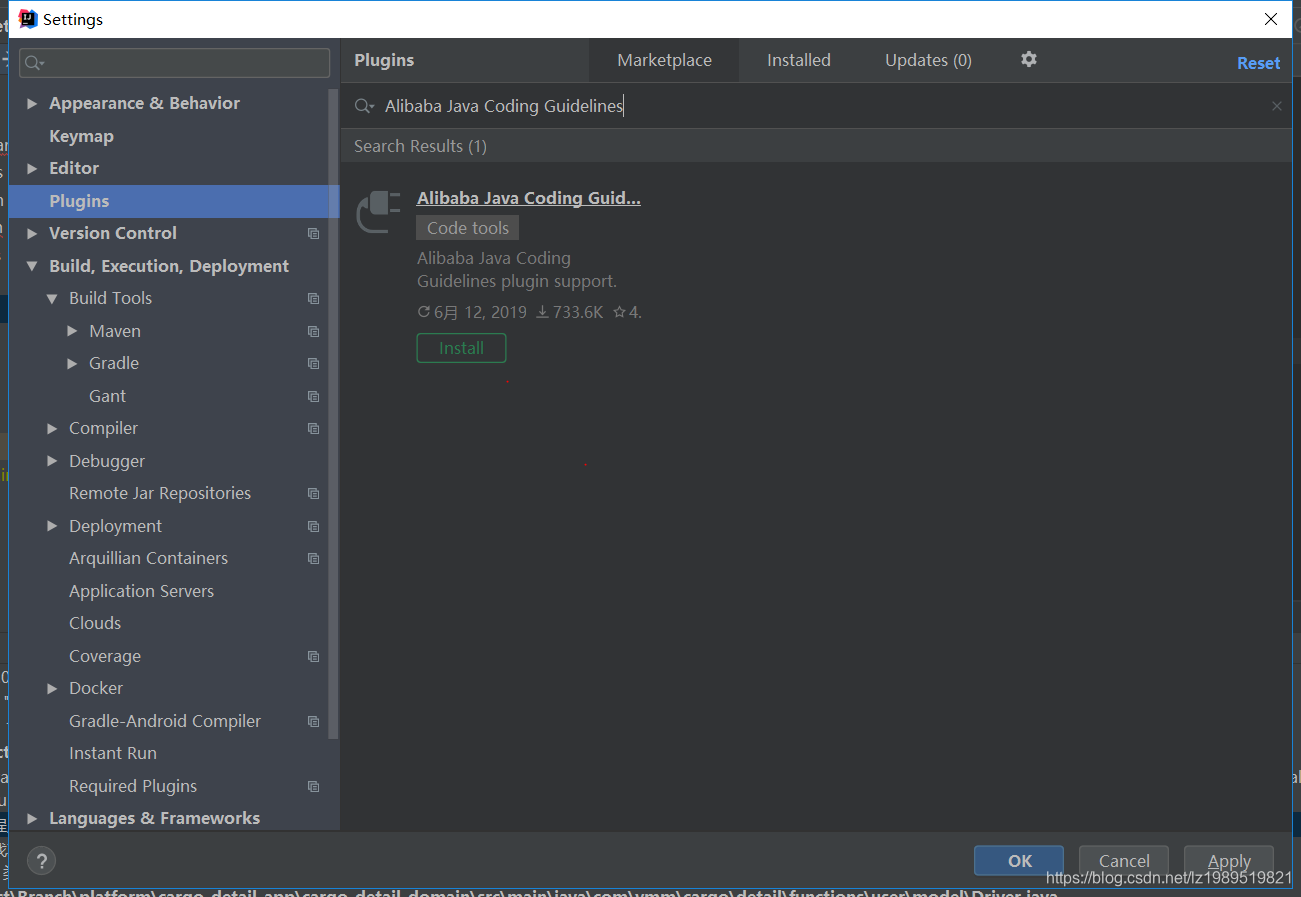
Task: Click project-level icon beside Gant
Action: click(314, 396)
